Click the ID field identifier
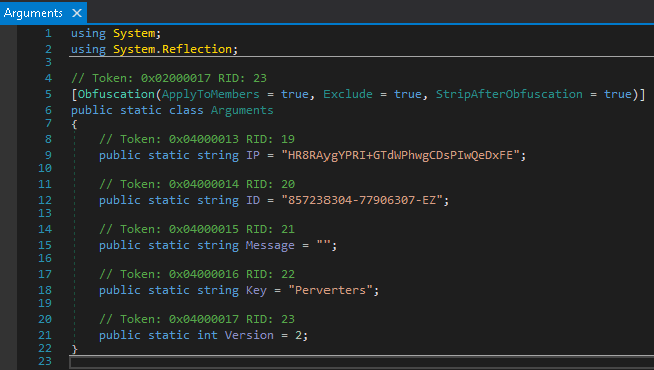This screenshot has width=654, height=370. click(x=253, y=201)
